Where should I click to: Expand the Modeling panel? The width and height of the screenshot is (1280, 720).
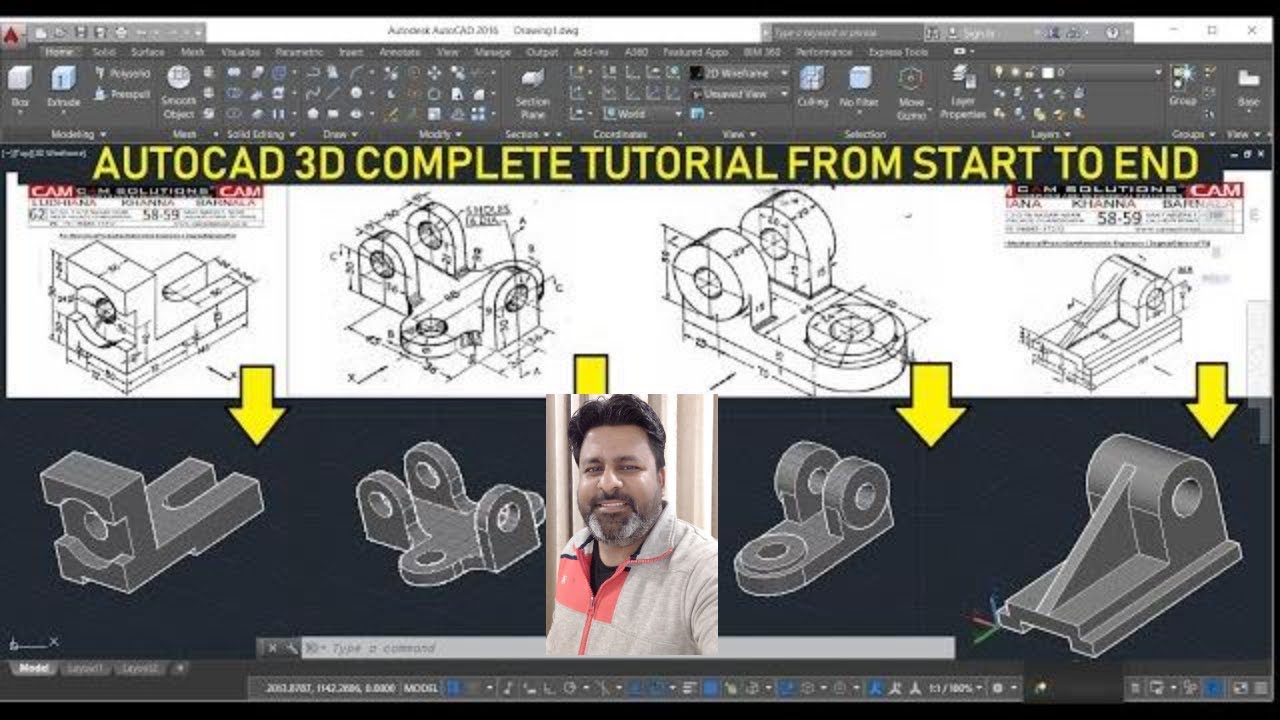pos(78,134)
